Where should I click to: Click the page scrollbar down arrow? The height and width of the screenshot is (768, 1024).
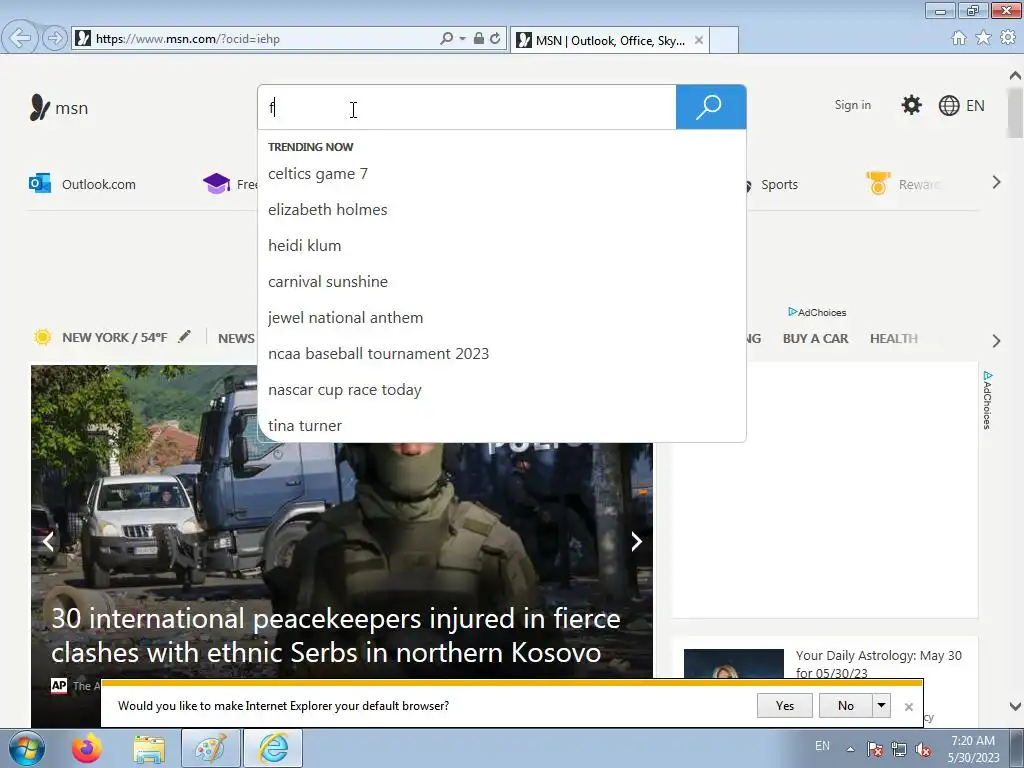tap(1016, 706)
